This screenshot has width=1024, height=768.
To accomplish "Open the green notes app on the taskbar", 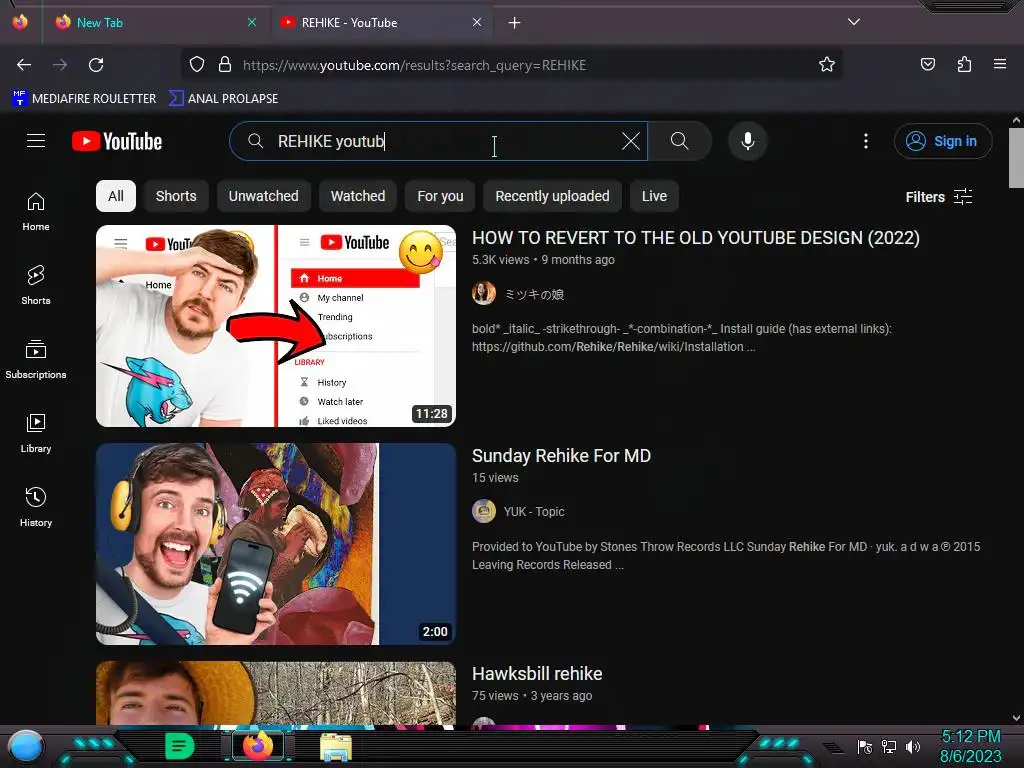I will pyautogui.click(x=180, y=746).
